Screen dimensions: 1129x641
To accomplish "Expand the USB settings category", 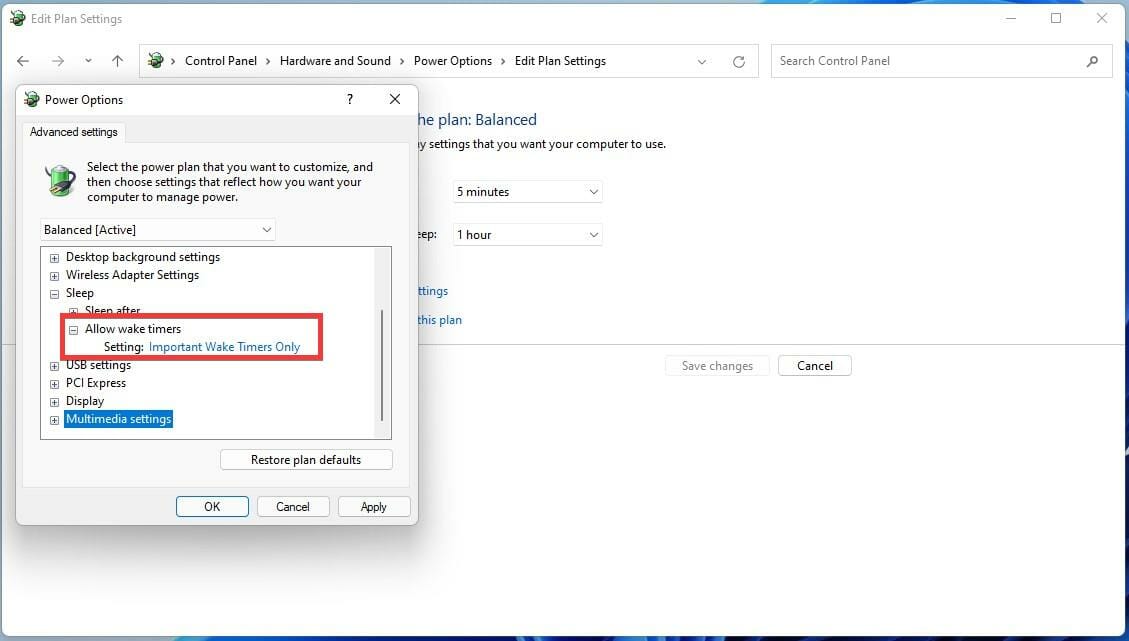I will 54,365.
